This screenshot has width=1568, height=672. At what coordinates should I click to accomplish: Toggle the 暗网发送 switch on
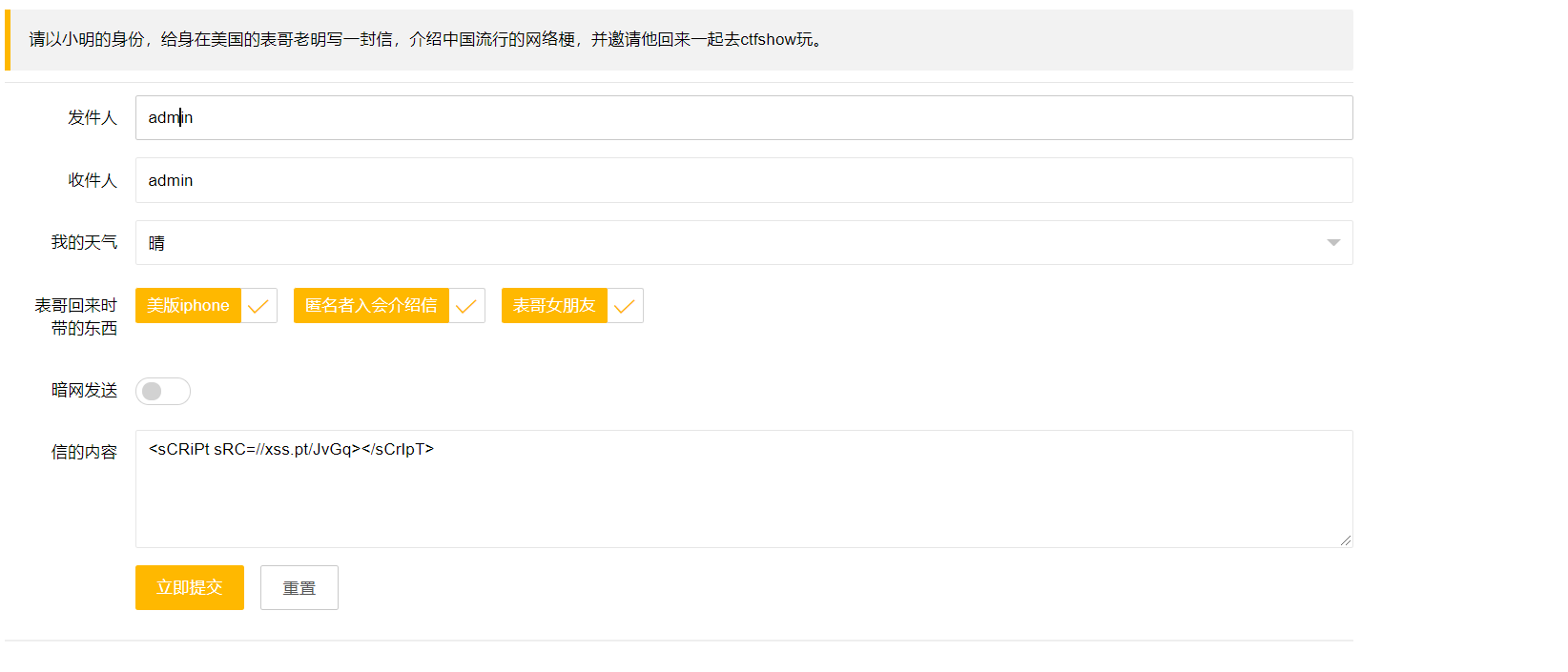pyautogui.click(x=163, y=391)
